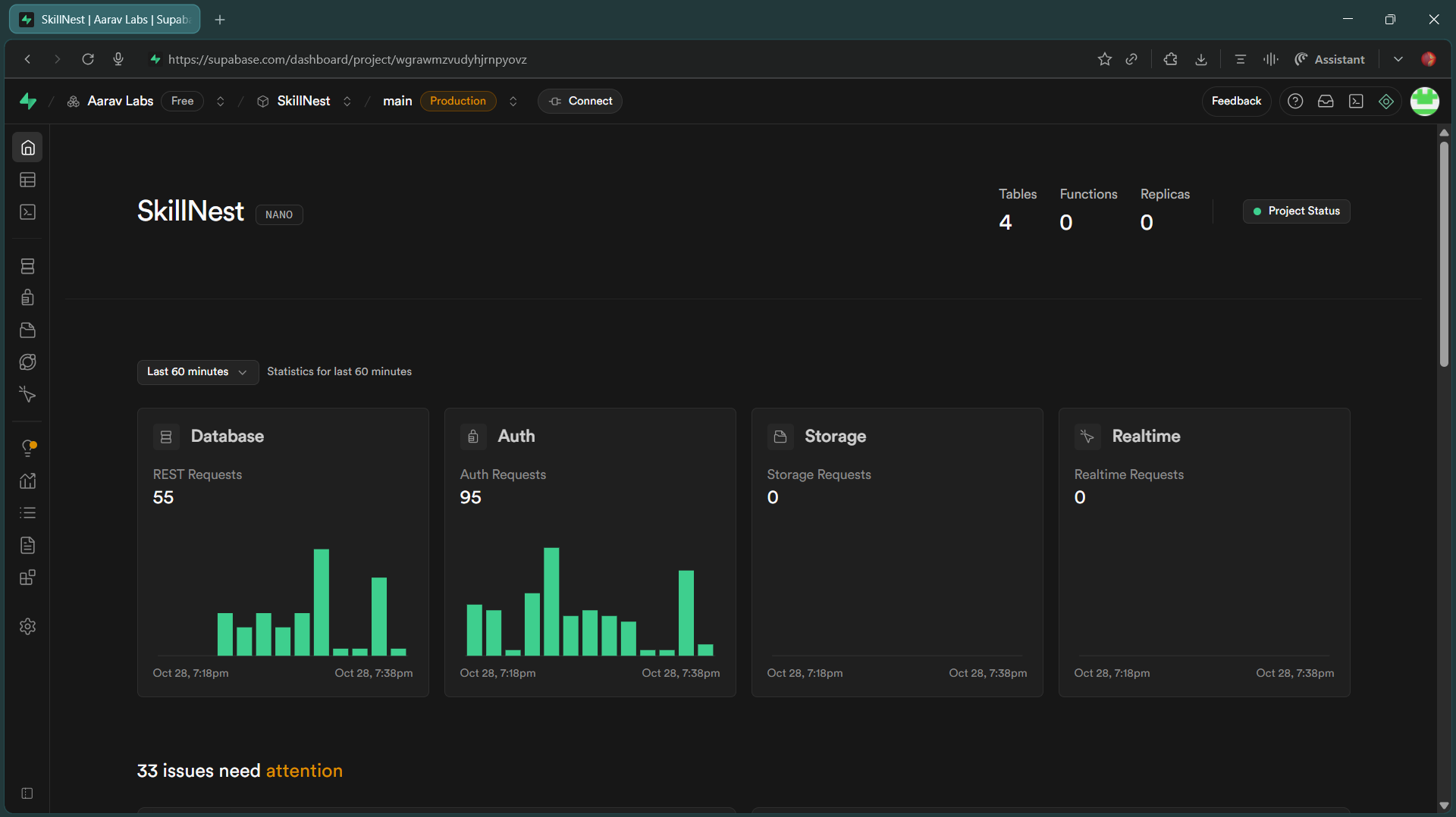Viewport: 1456px width, 817px height.
Task: Expand the branch switcher next to Production
Action: click(x=513, y=102)
